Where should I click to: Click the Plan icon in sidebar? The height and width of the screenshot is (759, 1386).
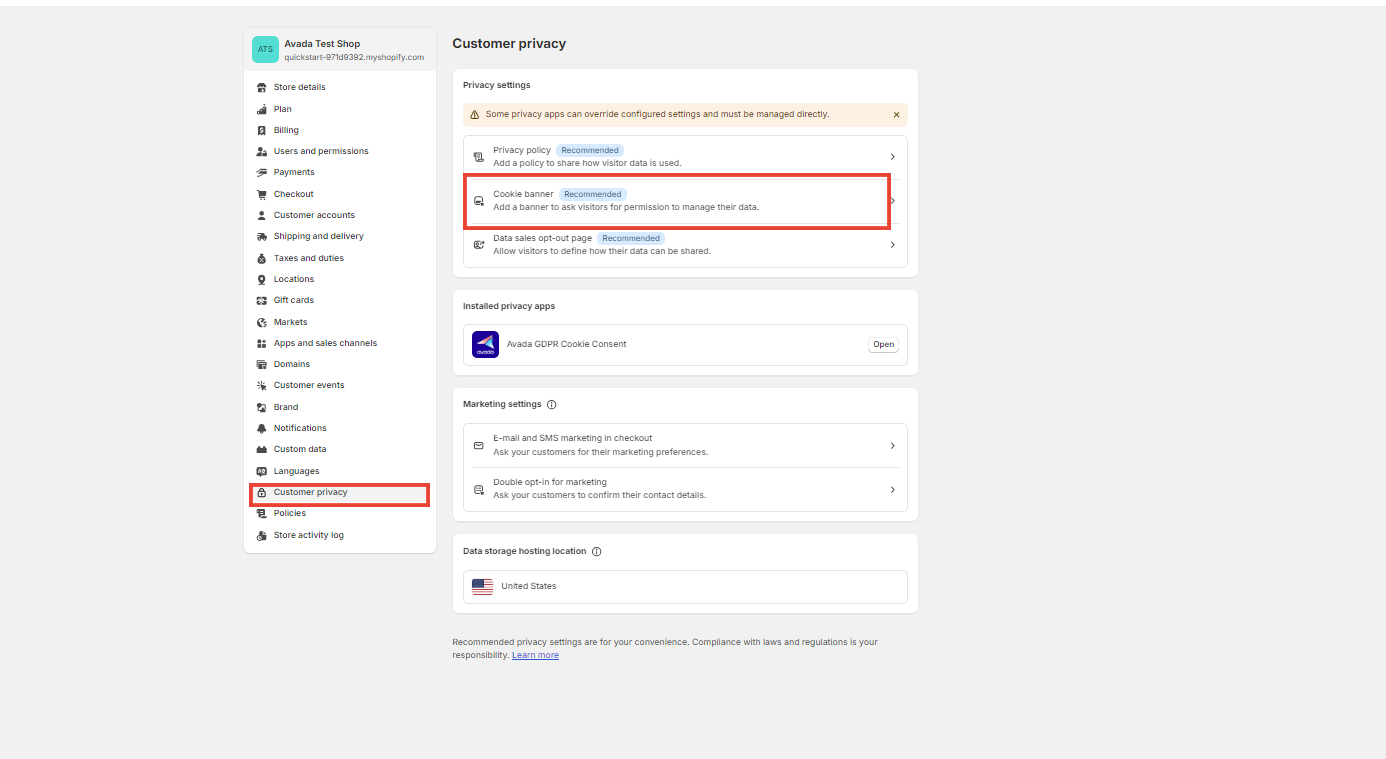[262, 109]
